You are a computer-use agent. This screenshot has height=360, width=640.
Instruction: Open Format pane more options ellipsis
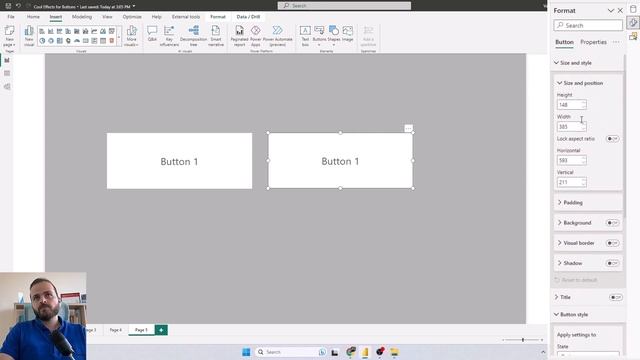click(x=616, y=42)
